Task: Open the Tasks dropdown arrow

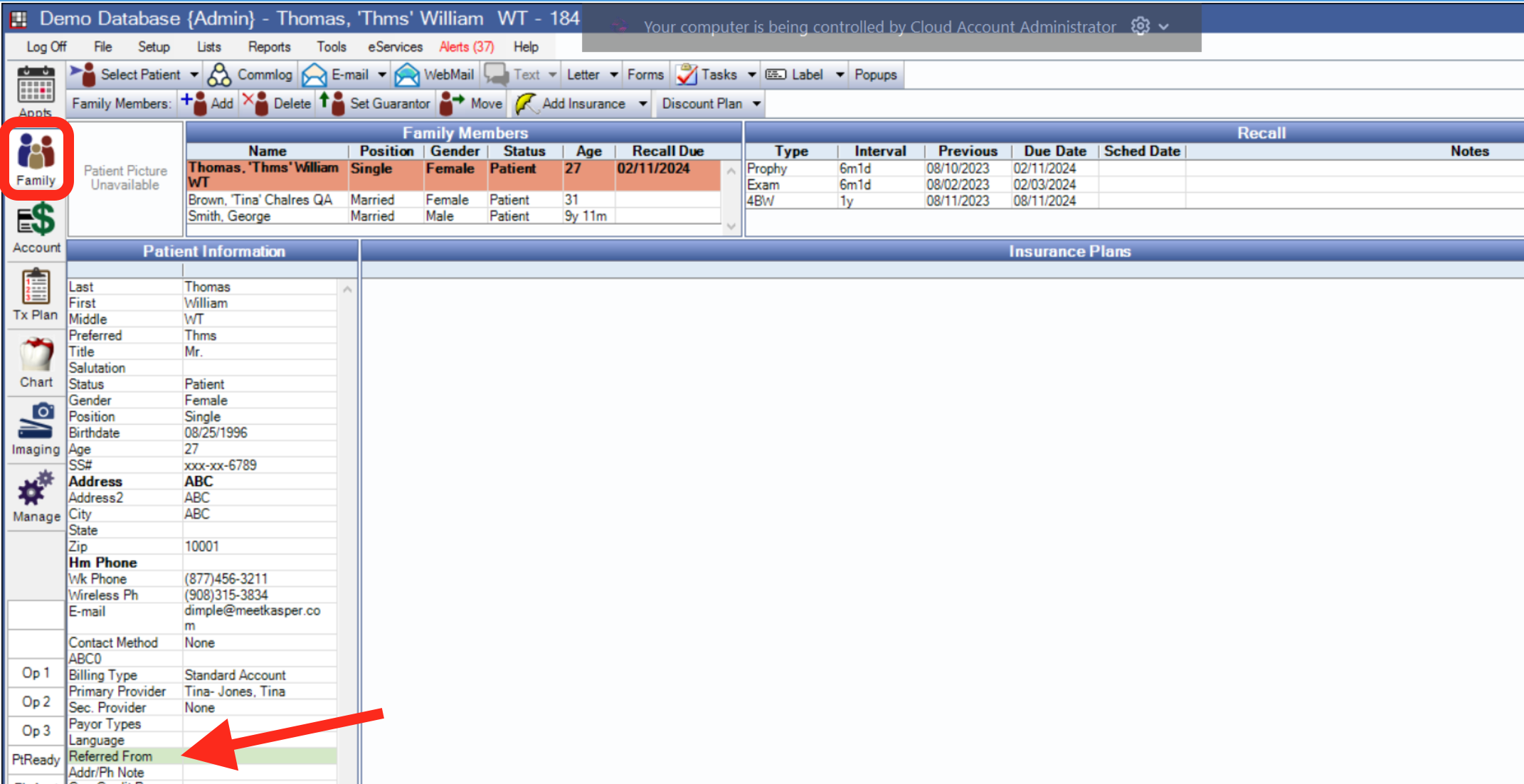Action: pyautogui.click(x=752, y=75)
